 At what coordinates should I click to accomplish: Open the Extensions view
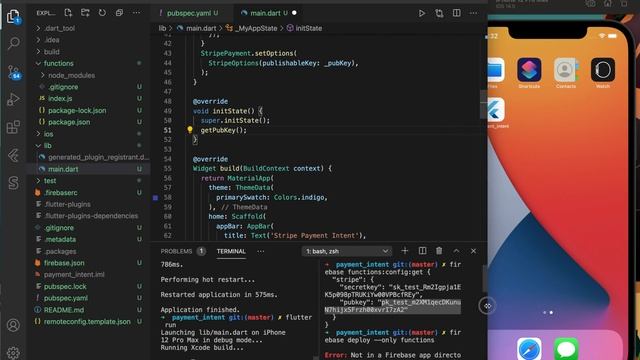coord(13,127)
